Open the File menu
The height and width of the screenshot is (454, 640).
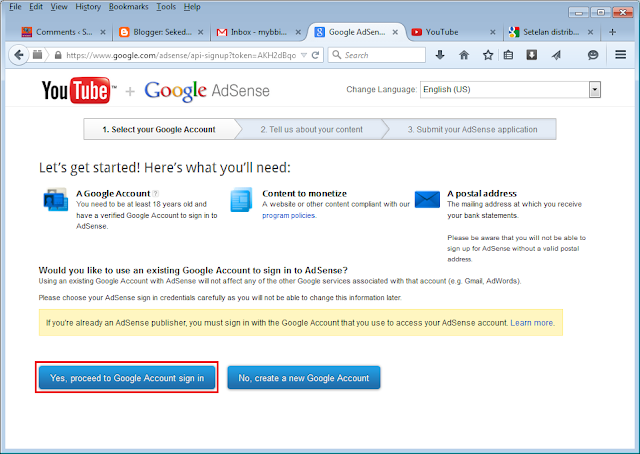tap(15, 7)
